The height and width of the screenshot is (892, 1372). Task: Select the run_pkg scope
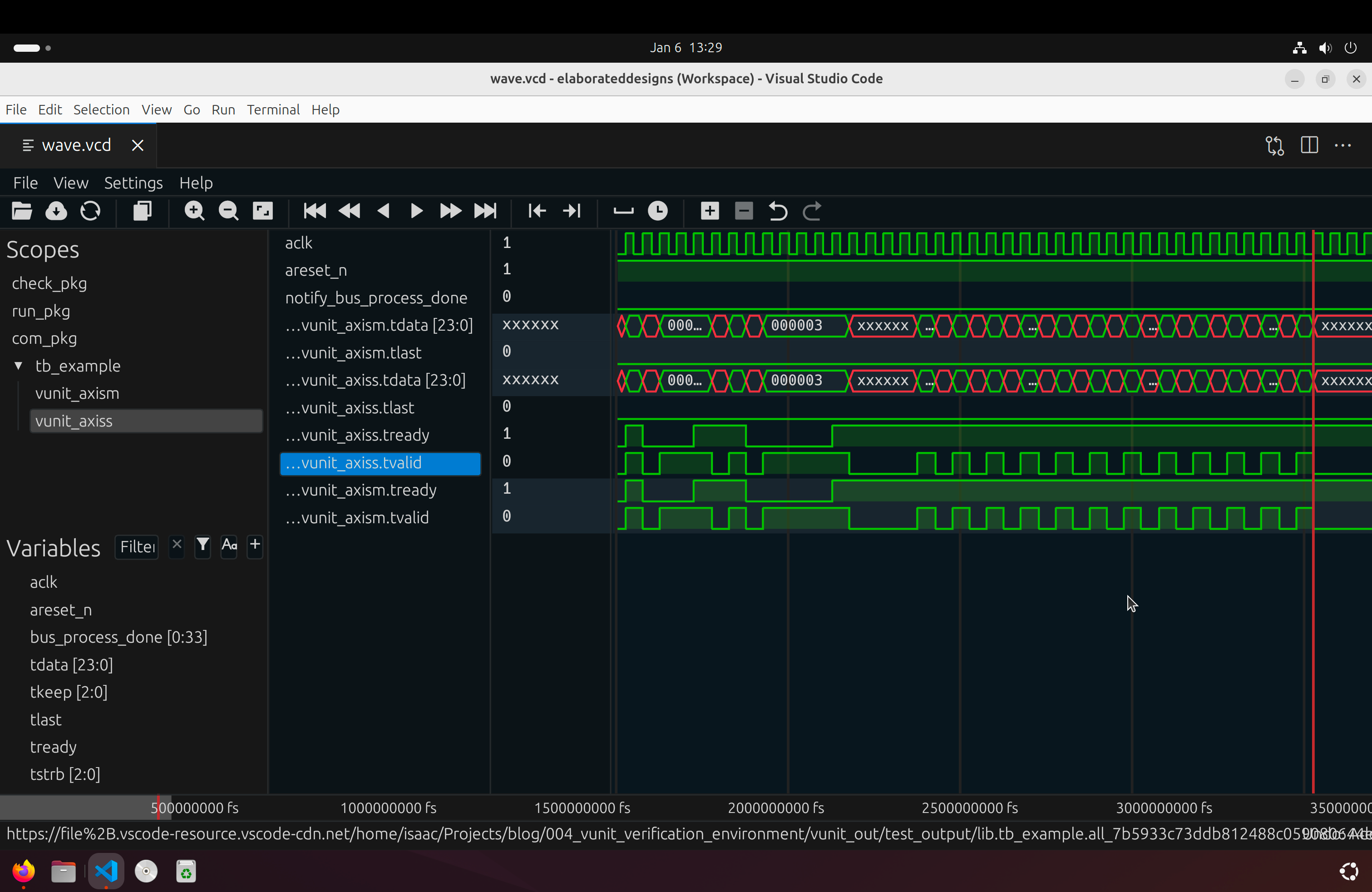click(41, 311)
